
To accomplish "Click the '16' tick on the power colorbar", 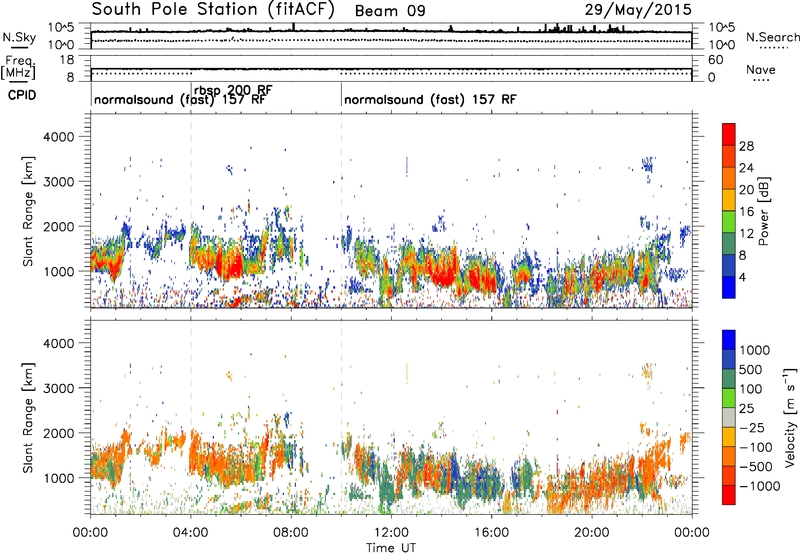I will click(x=746, y=212).
